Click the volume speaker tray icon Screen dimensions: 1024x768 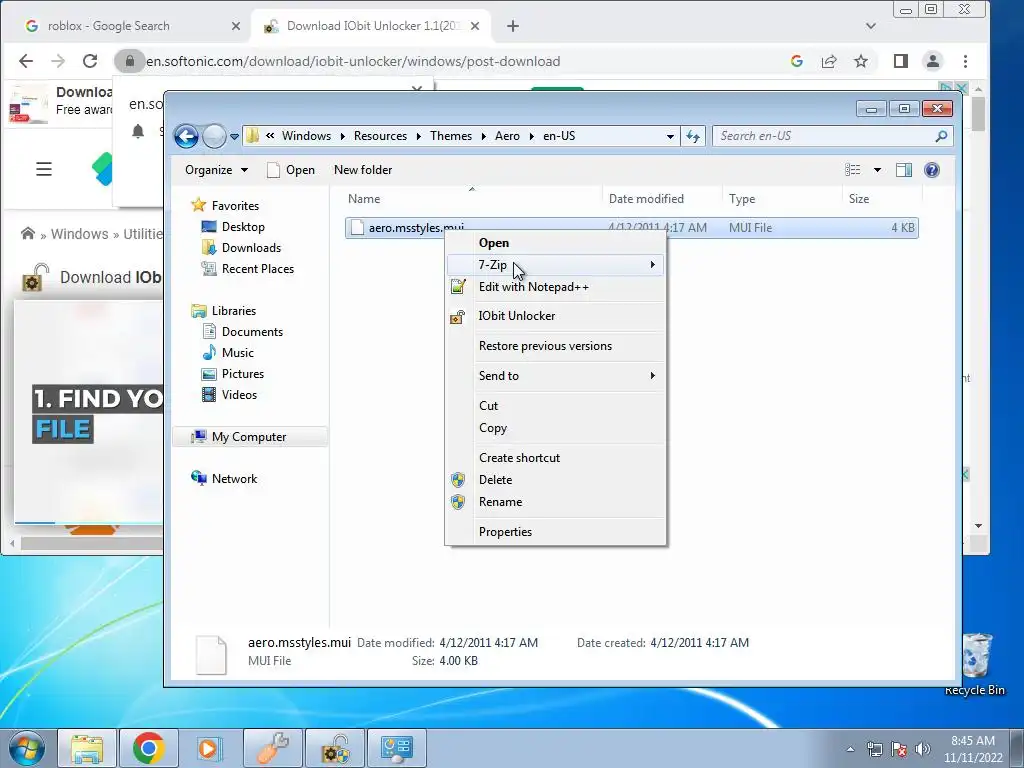click(922, 749)
